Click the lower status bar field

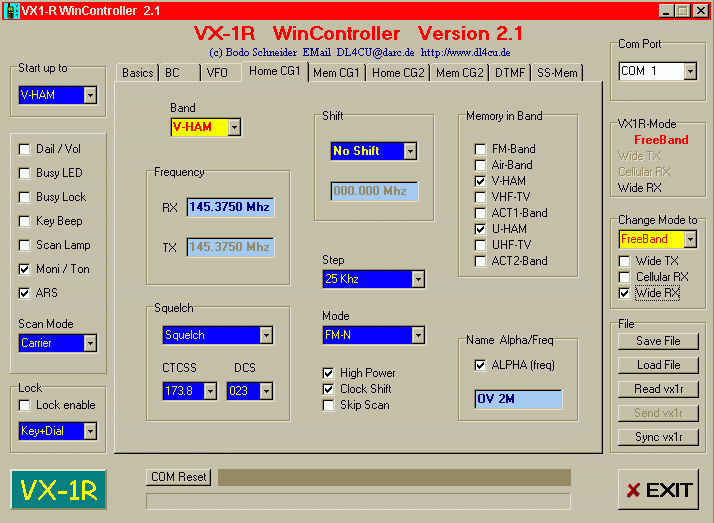(358, 501)
